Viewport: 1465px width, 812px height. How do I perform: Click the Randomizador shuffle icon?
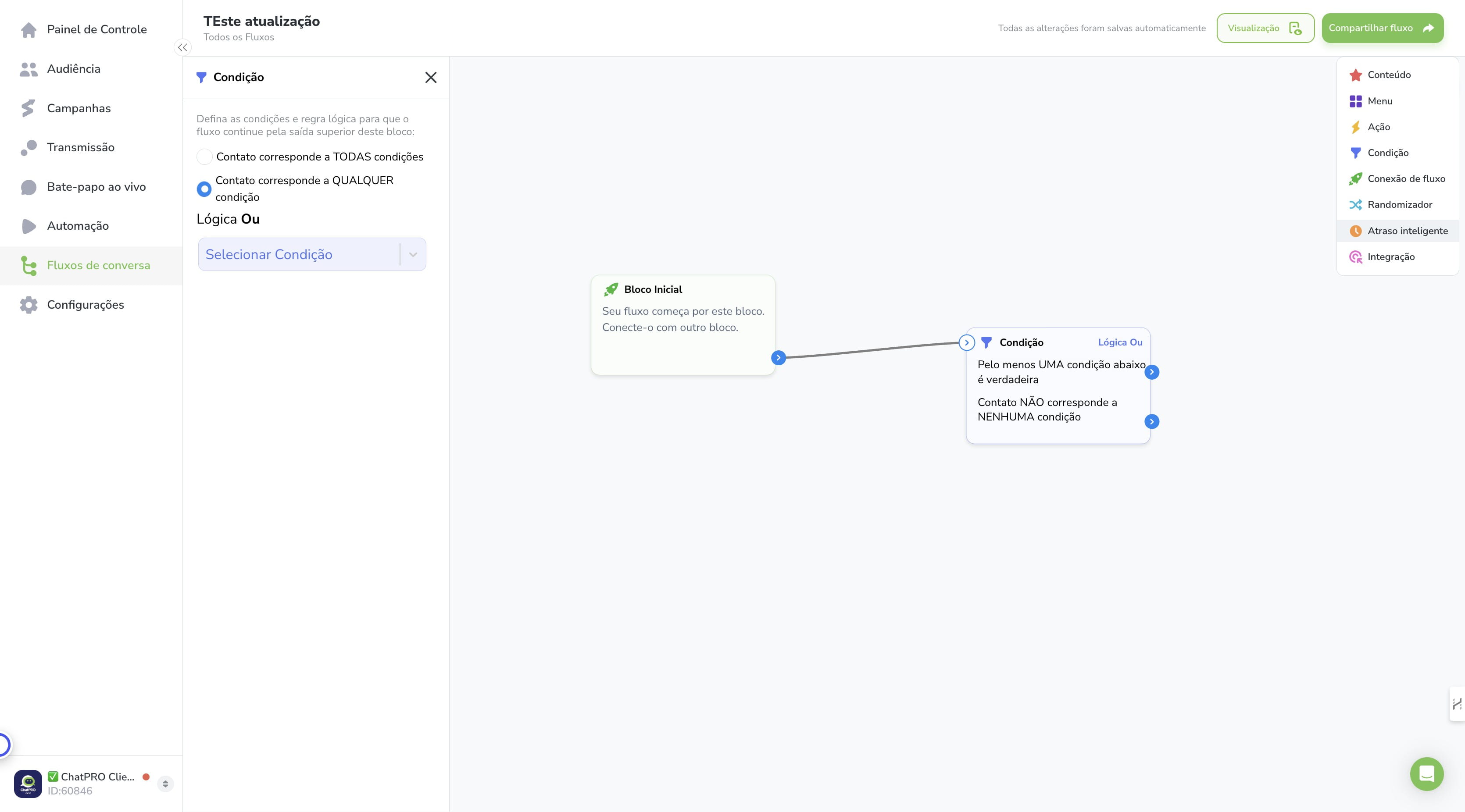[x=1356, y=205]
